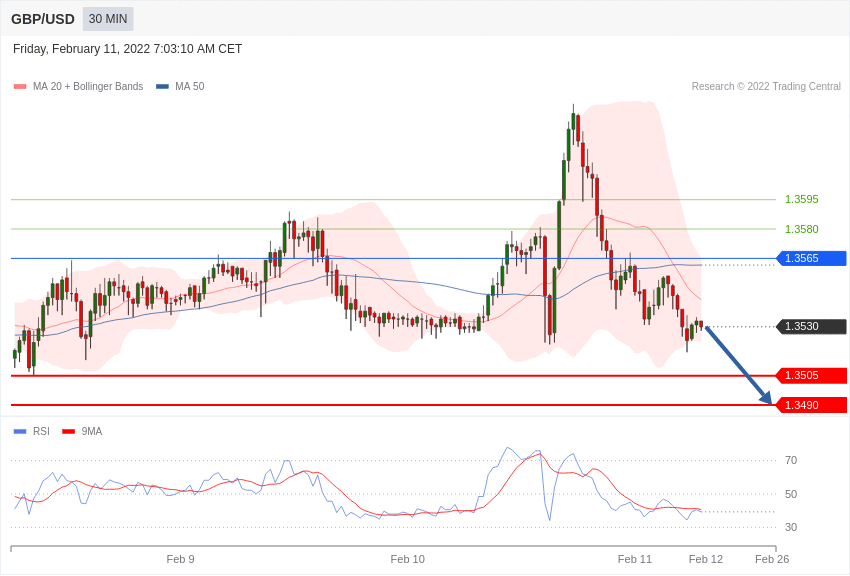Click the 9MA legend red swatch
This screenshot has width=850, height=576.
pyautogui.click(x=68, y=432)
